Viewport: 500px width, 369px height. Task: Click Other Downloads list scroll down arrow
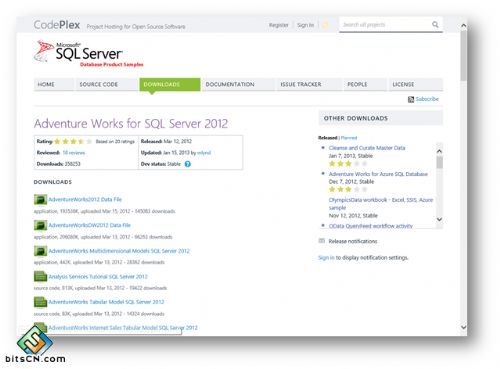[x=439, y=219]
